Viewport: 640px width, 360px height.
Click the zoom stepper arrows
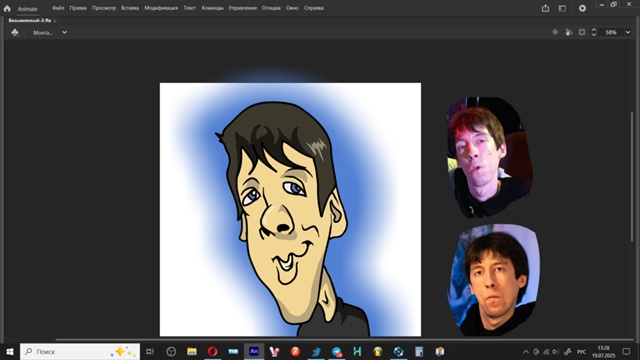point(594,32)
